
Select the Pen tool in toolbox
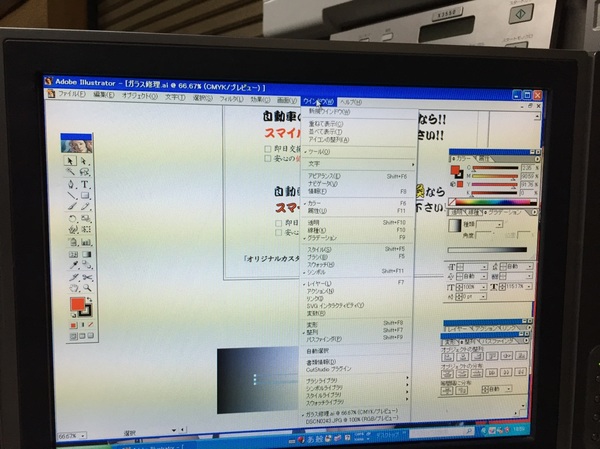71,185
